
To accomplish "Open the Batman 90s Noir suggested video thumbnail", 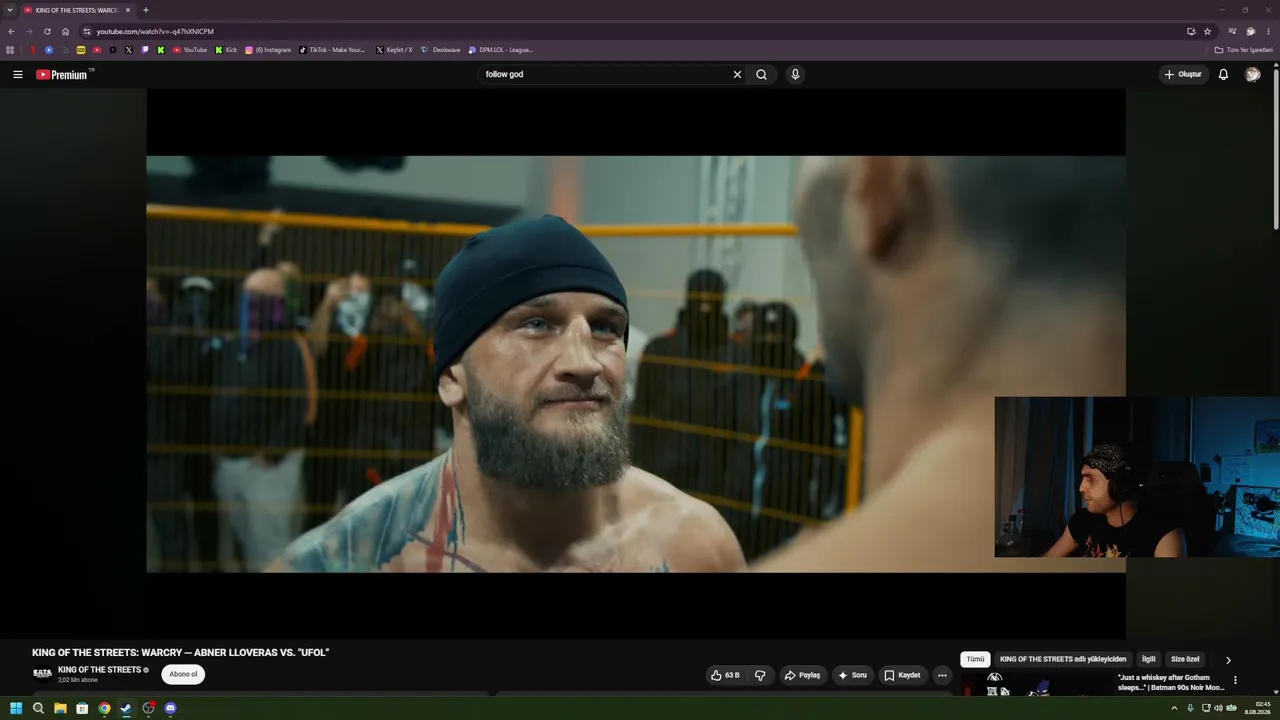I will 1036,684.
